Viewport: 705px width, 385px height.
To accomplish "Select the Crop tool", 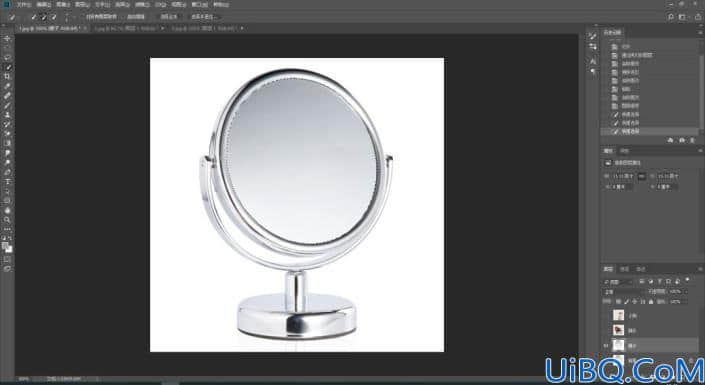I will point(7,77).
